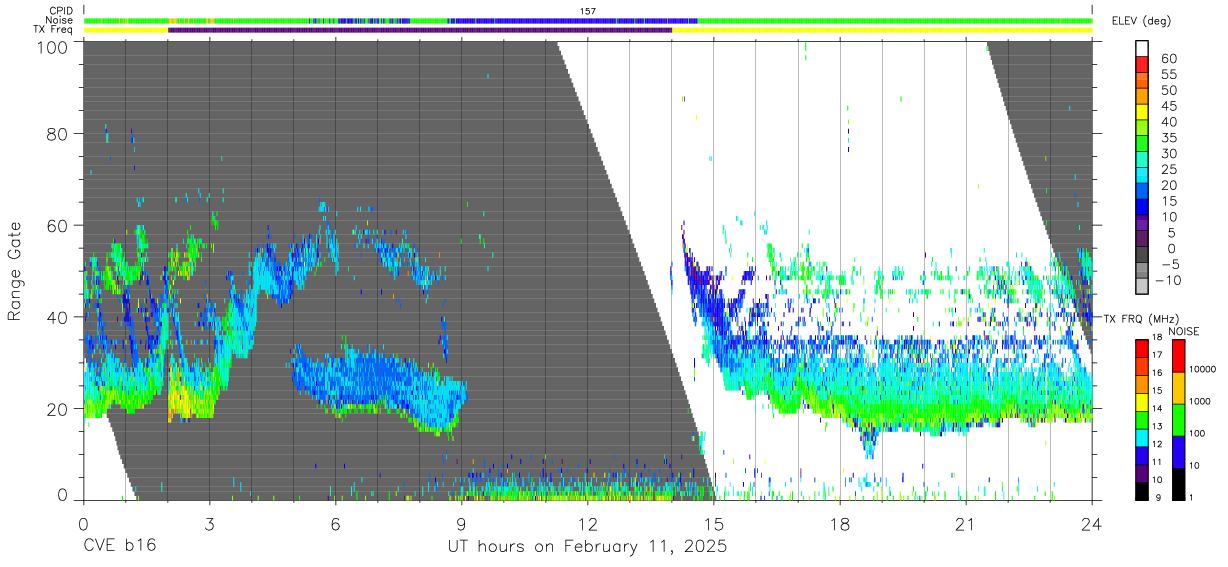Click the 'ELEV (deg)' colorbar title
1228x567 pixels.
tap(1143, 20)
